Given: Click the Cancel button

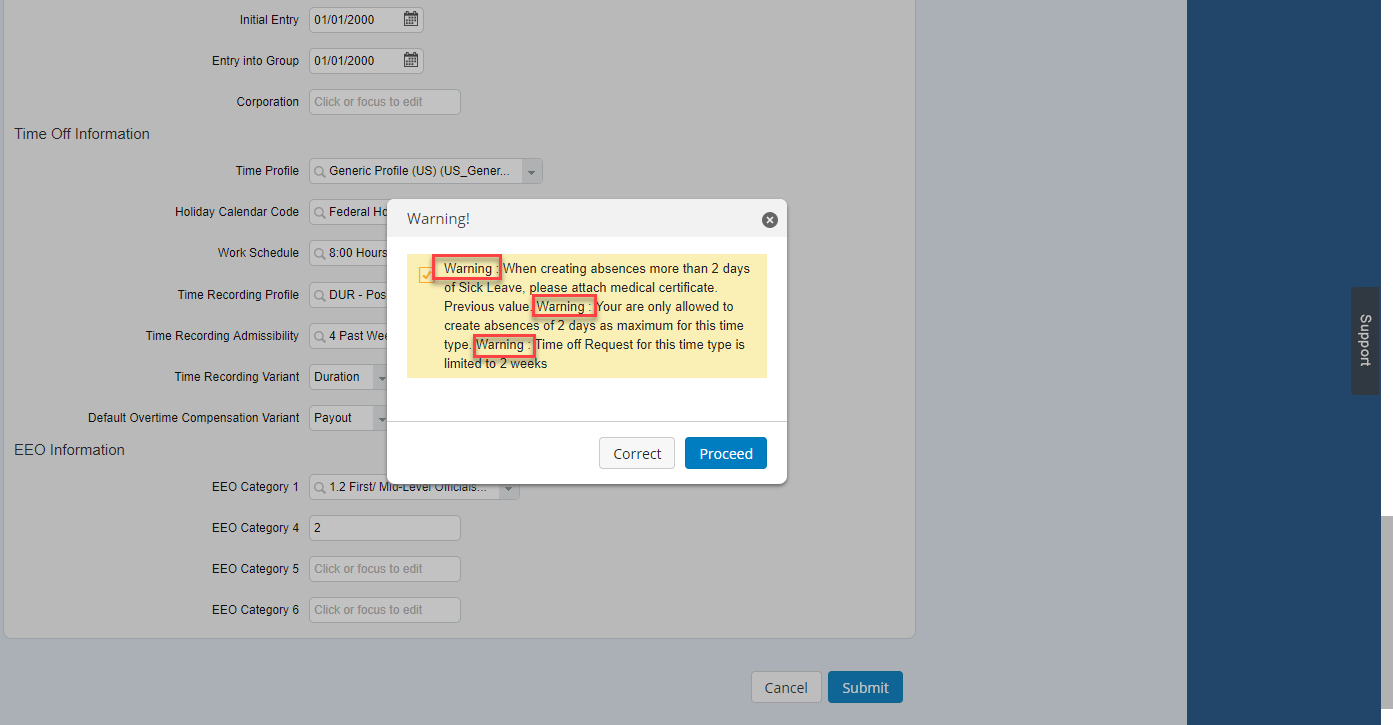Looking at the screenshot, I should (x=786, y=687).
